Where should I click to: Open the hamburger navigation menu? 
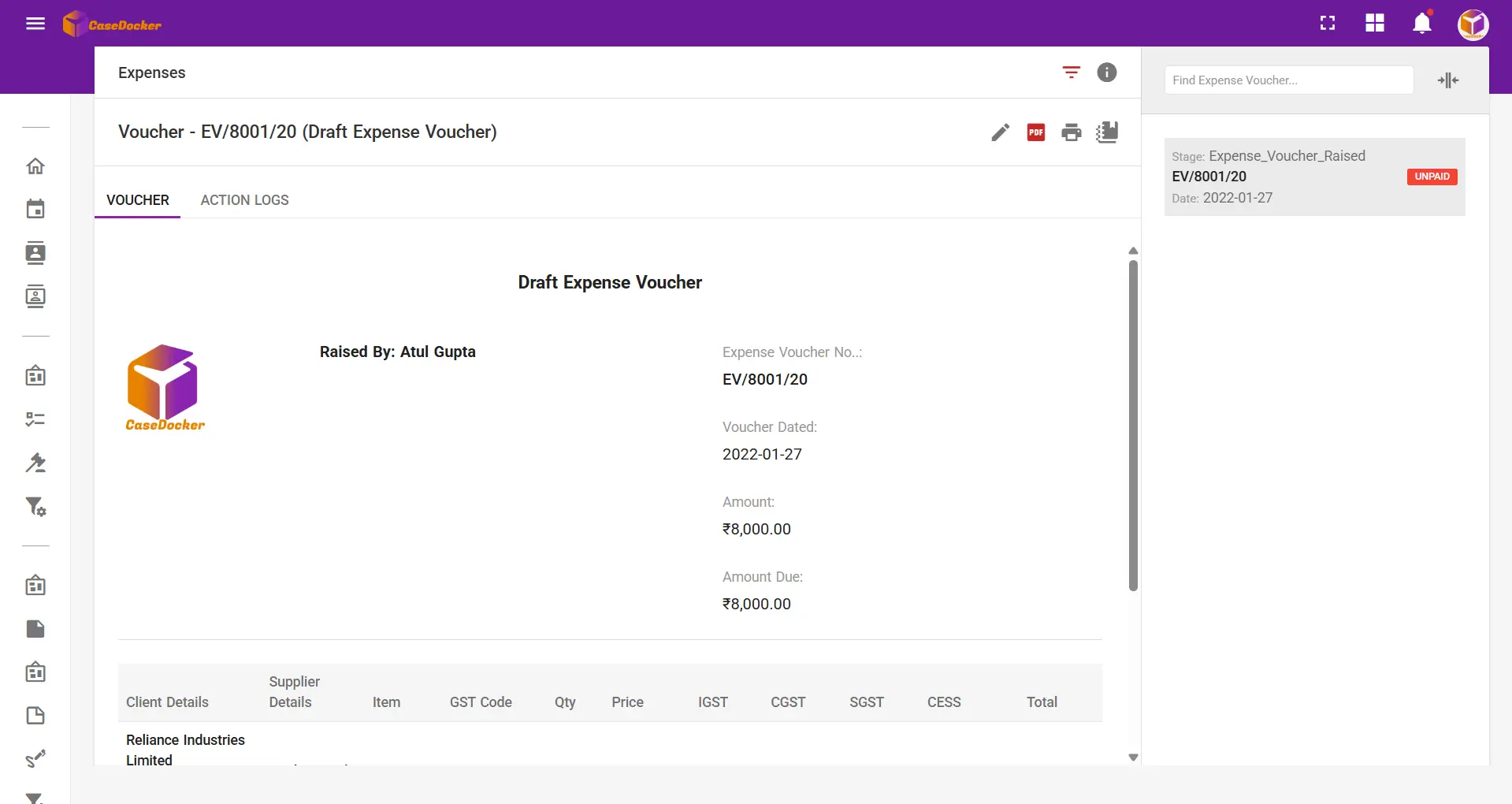click(35, 24)
